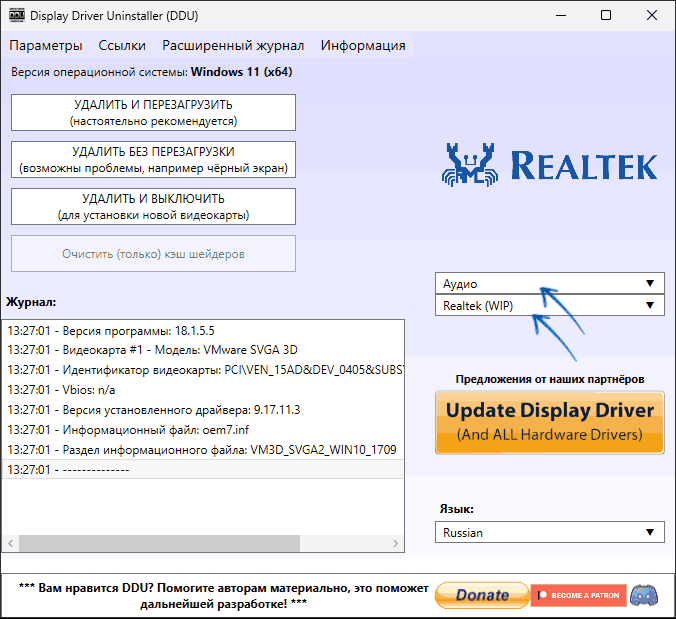The height and width of the screenshot is (619, 676).
Task: Click the Update Display Driver banner
Action: click(550, 422)
